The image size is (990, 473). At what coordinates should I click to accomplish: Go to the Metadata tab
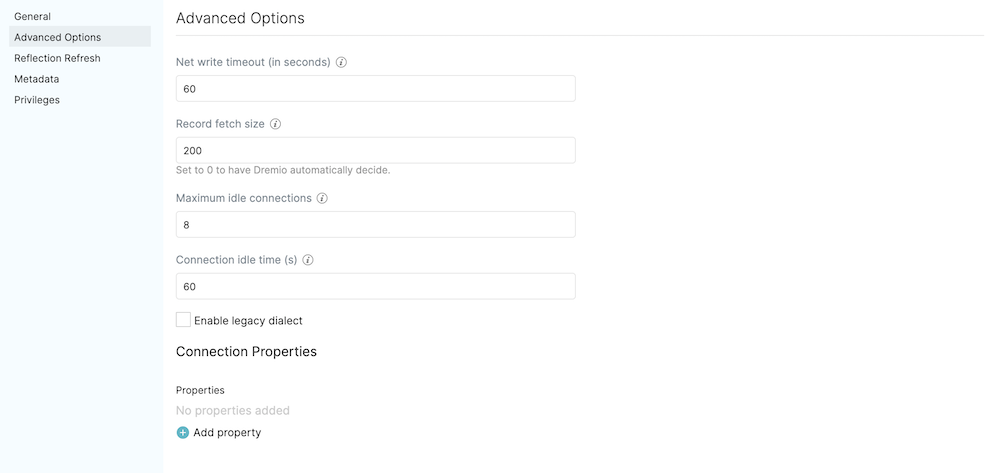36,79
